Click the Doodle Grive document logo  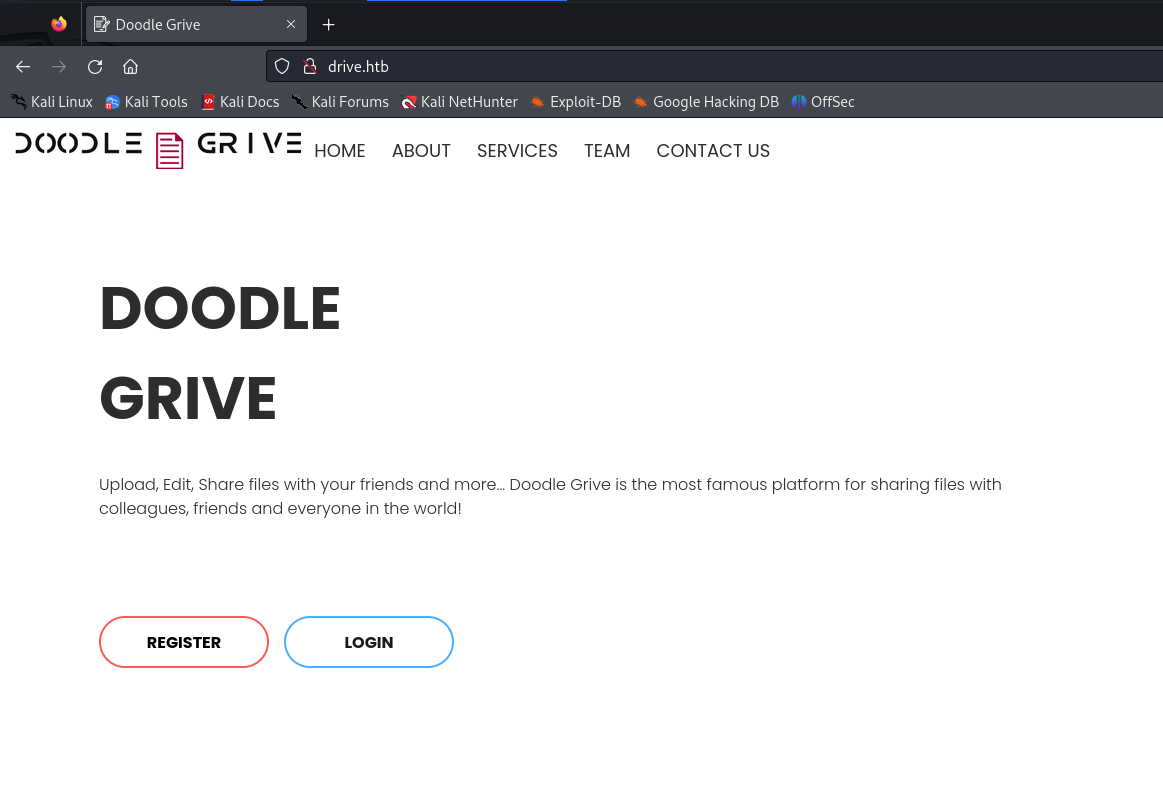click(169, 151)
